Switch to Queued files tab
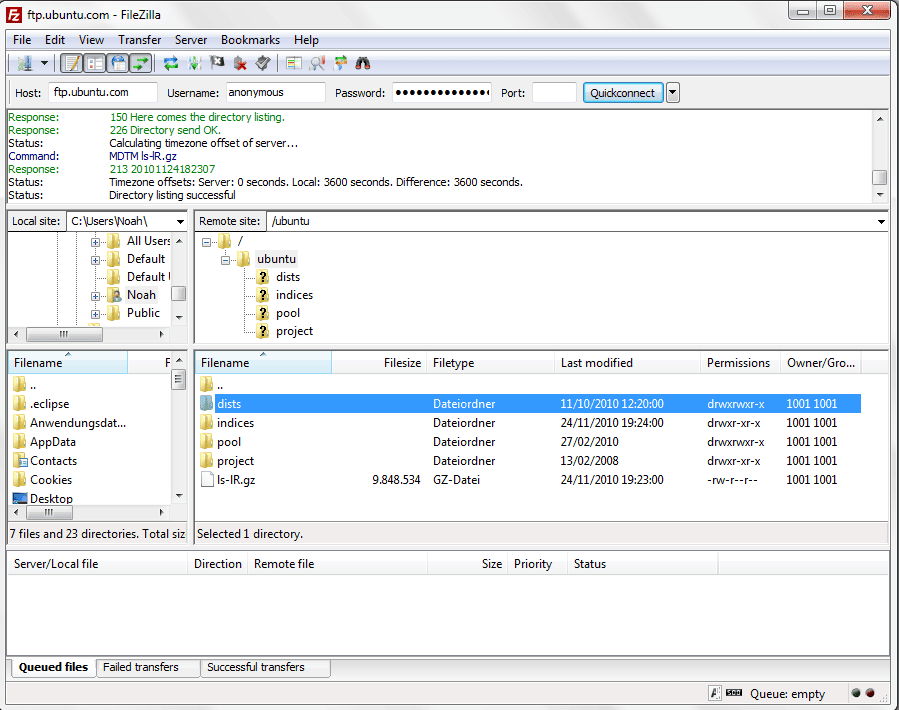Screen dimensions: 899x710 point(53,667)
